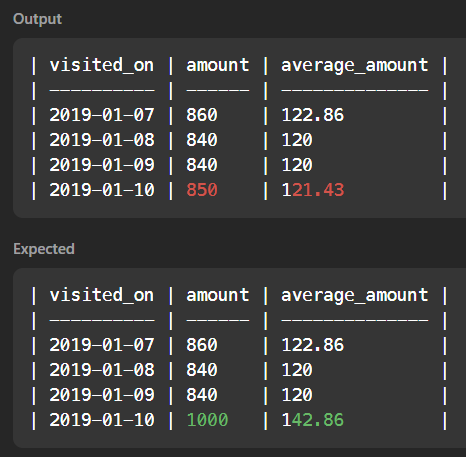The height and width of the screenshot is (457, 466).
Task: Click red 121.43 average in Output
Action: click(x=312, y=190)
